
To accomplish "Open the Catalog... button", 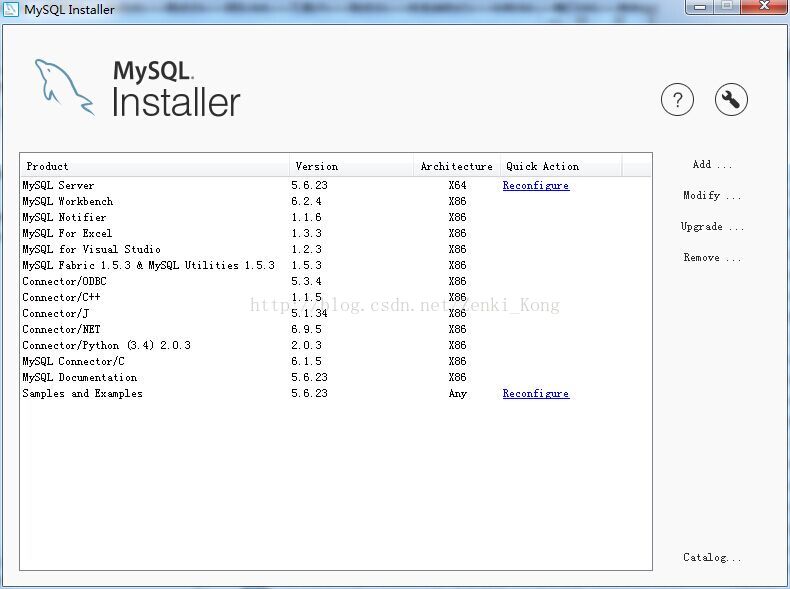I will coord(712,557).
